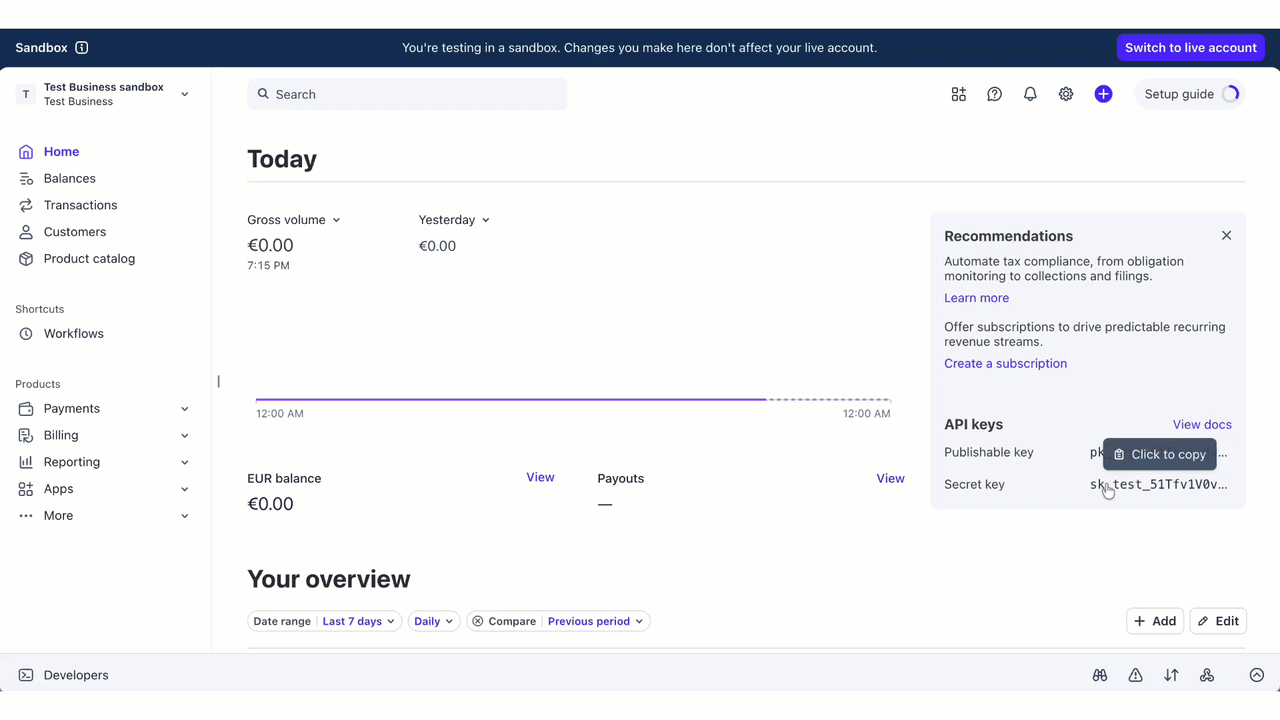Copy the Secret key value
The width and height of the screenshot is (1280, 720).
coord(1159,484)
